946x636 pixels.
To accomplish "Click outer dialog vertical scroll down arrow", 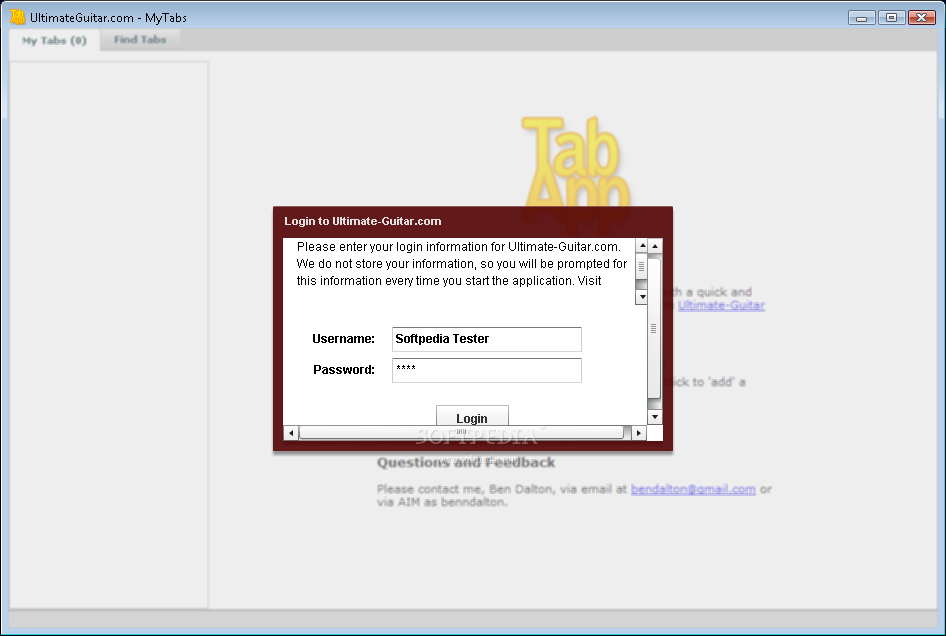I will [655, 417].
